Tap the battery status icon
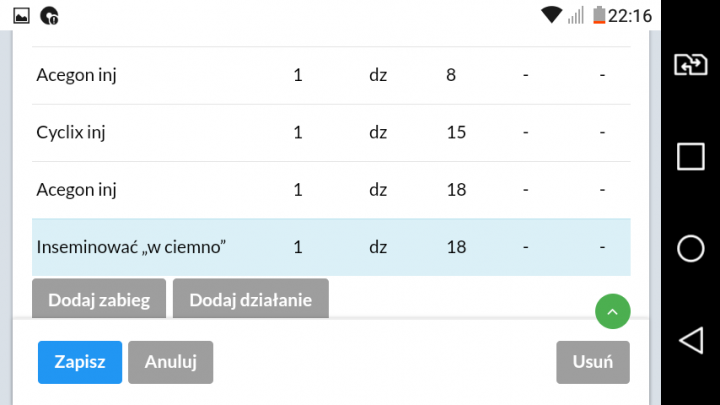Viewport: 720px width, 405px height. coord(599,15)
